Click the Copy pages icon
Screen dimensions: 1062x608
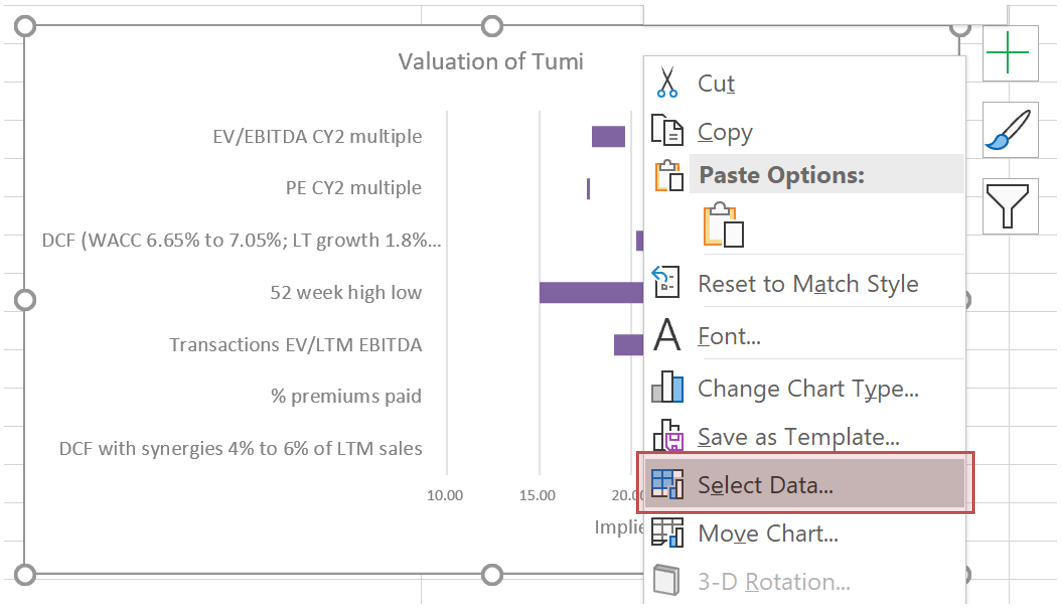click(667, 131)
